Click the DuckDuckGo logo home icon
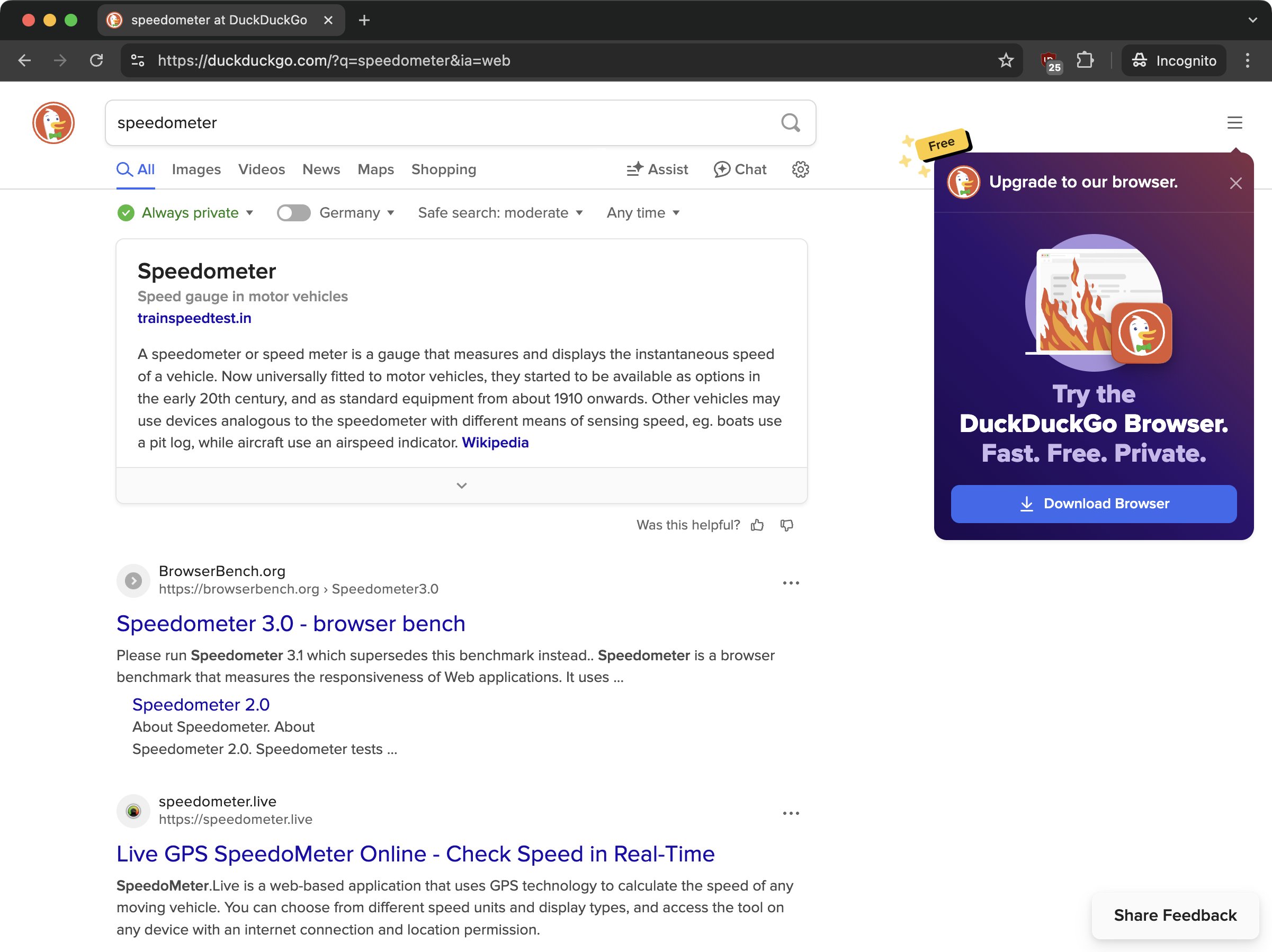This screenshot has width=1272, height=952. coord(53,122)
